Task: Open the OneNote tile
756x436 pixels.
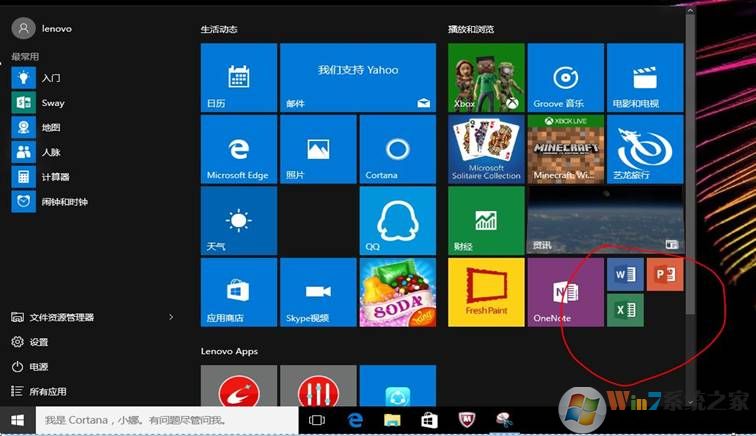Action: [x=565, y=291]
